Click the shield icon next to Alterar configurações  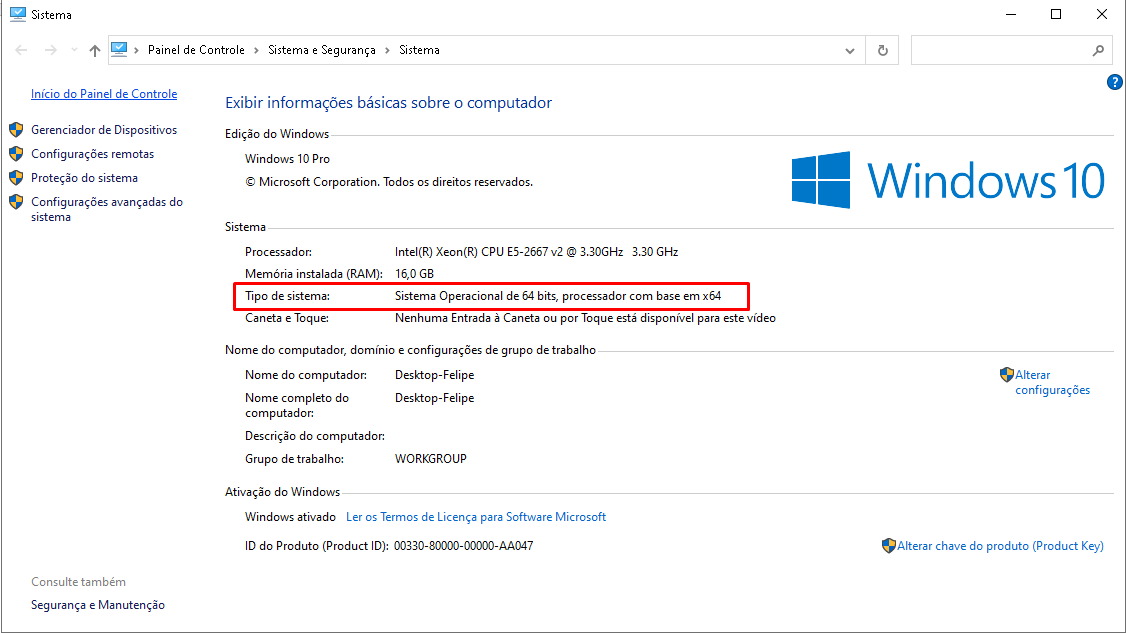tap(1006, 374)
